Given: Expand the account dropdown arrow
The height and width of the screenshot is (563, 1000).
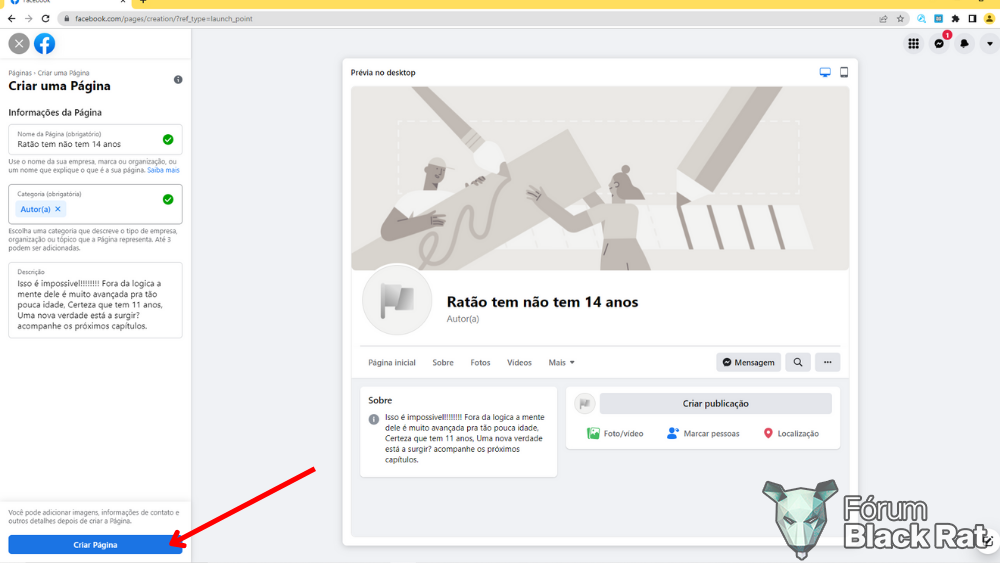Looking at the screenshot, I should point(990,43).
